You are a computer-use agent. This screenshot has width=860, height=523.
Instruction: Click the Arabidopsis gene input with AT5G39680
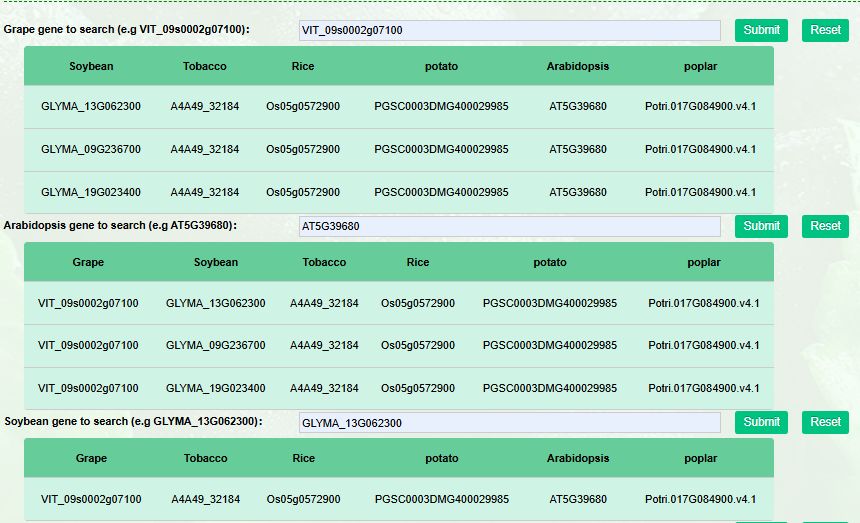[509, 226]
